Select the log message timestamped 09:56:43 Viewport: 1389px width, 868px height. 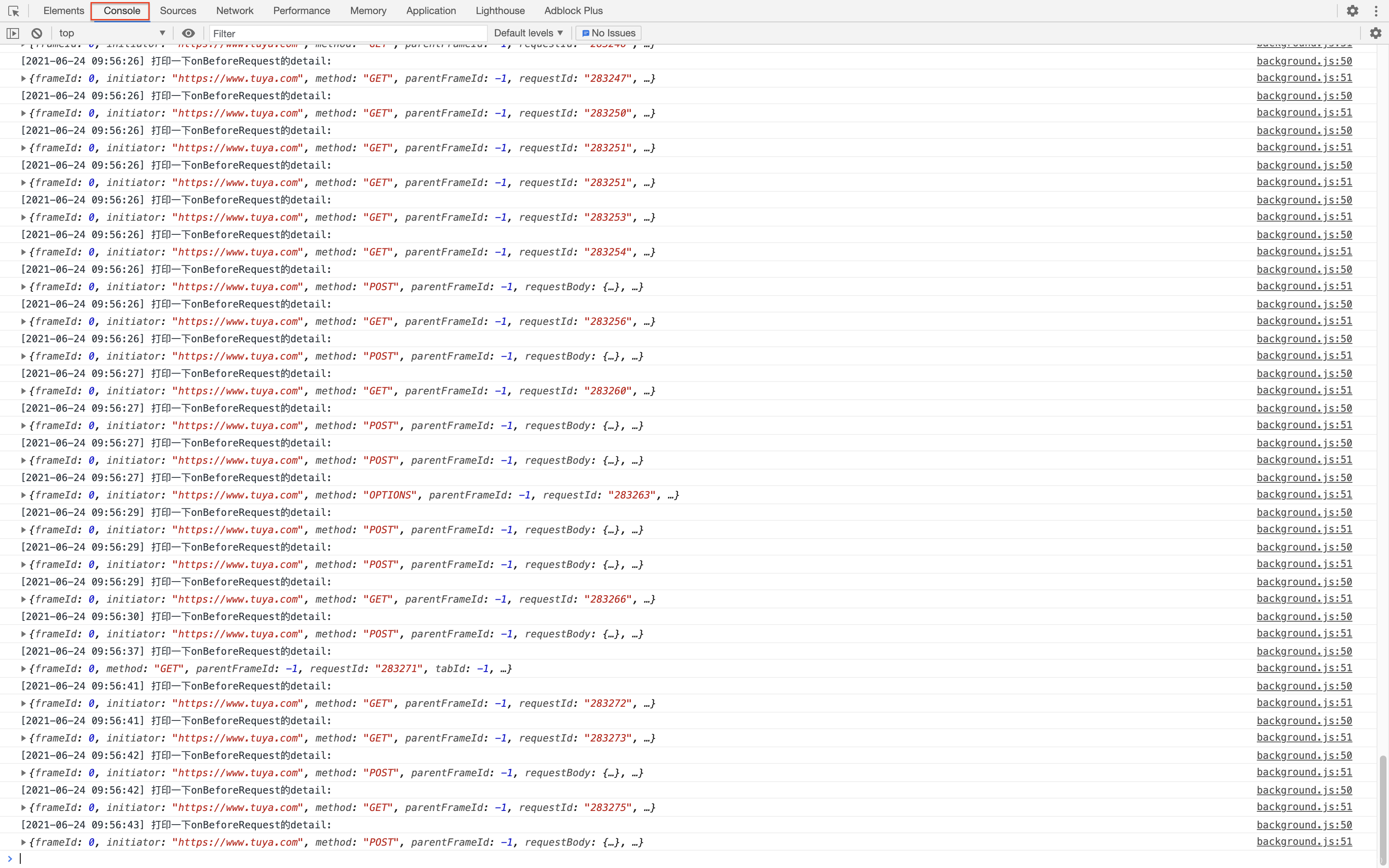[x=176, y=825]
